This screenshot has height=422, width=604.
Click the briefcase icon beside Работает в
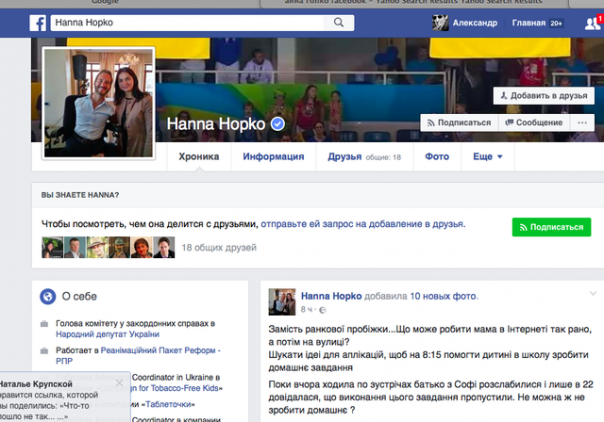(44, 351)
